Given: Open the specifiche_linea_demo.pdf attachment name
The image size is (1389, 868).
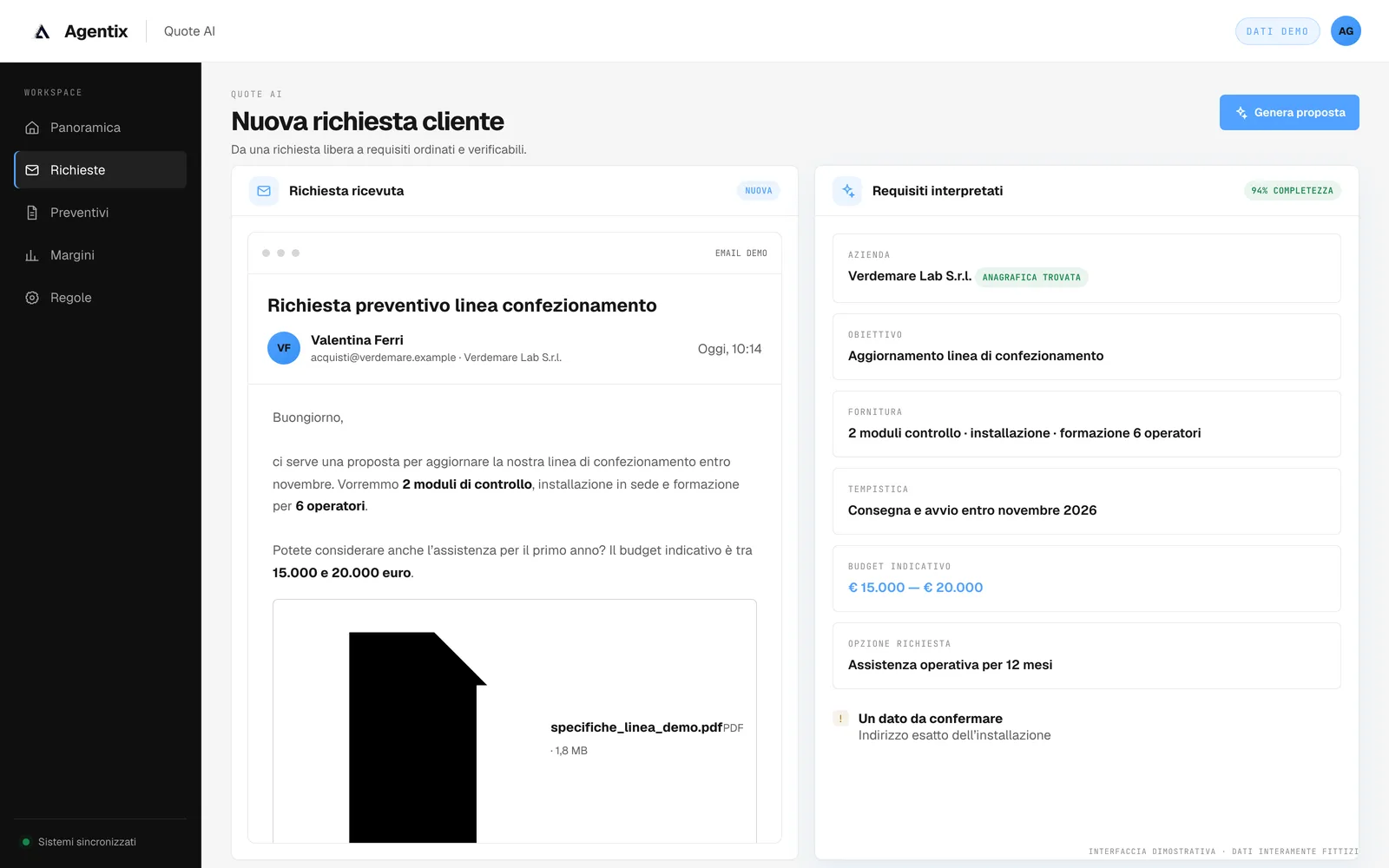Looking at the screenshot, I should click(x=636, y=727).
